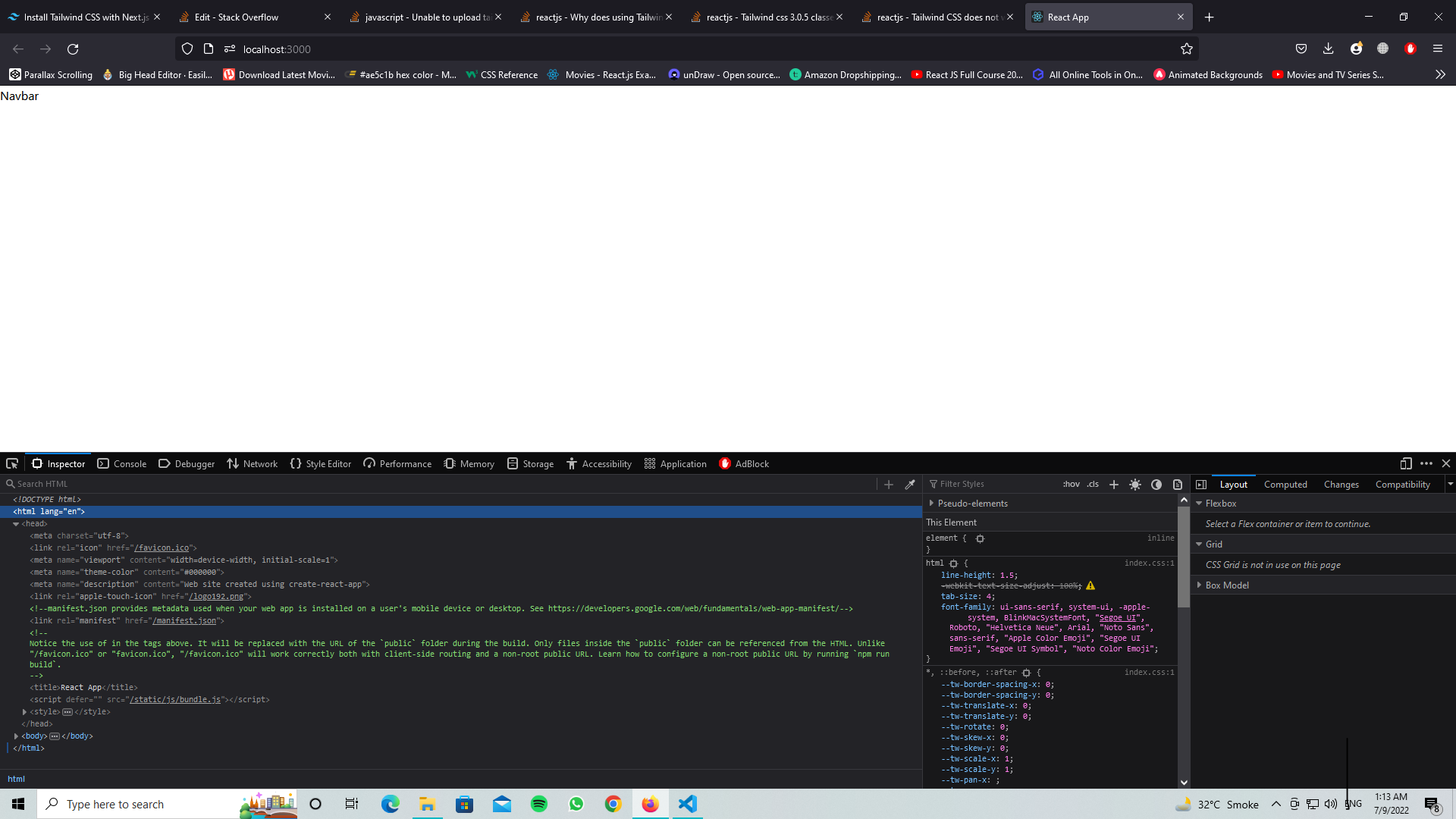Highlight elements matching html rule selector
Viewport: 1456px width, 819px height.
[953, 563]
